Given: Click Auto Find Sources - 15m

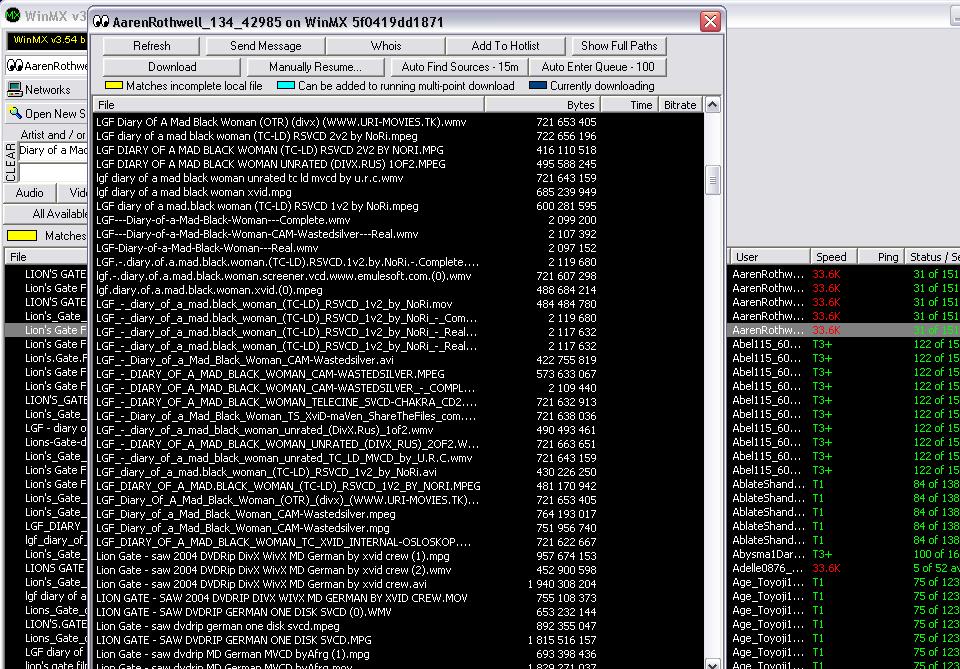Looking at the screenshot, I should [x=459, y=67].
